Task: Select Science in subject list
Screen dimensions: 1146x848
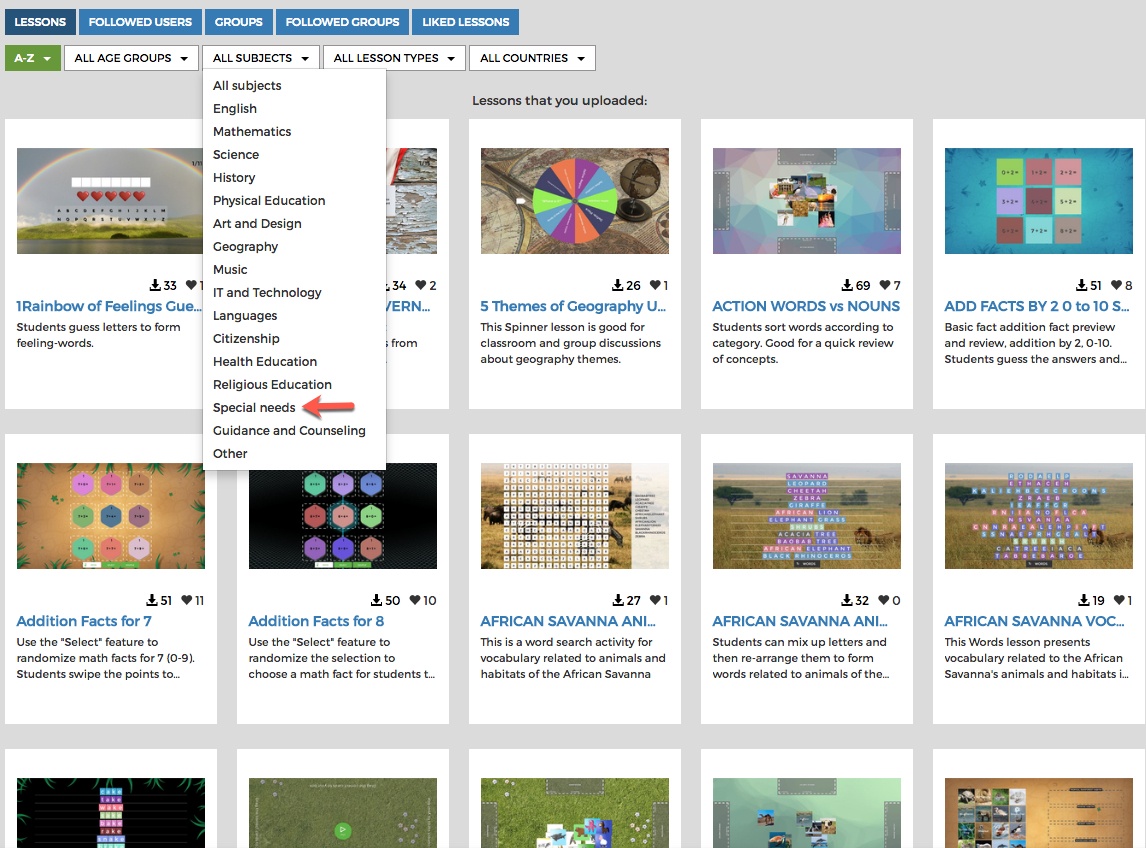Action: click(x=236, y=154)
